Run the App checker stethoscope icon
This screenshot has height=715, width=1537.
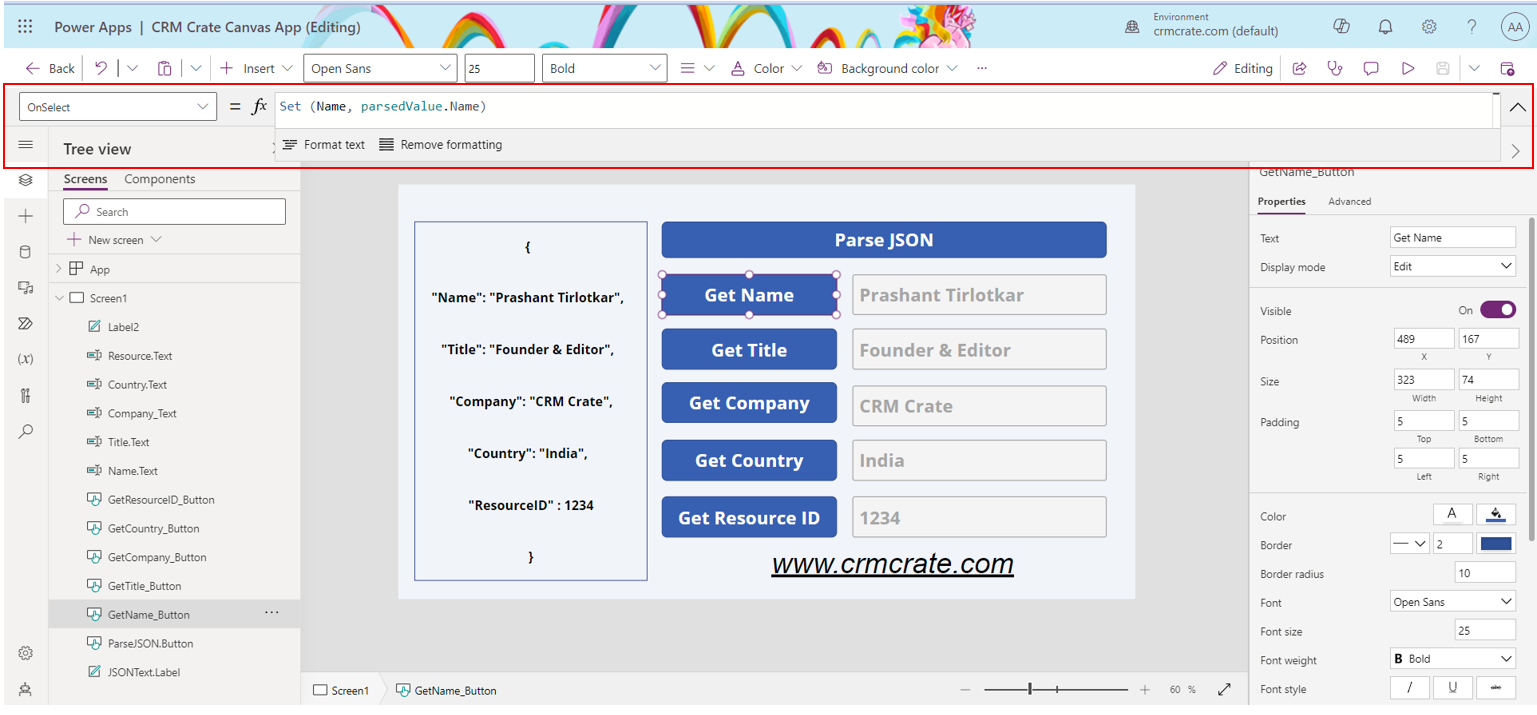[1335, 67]
